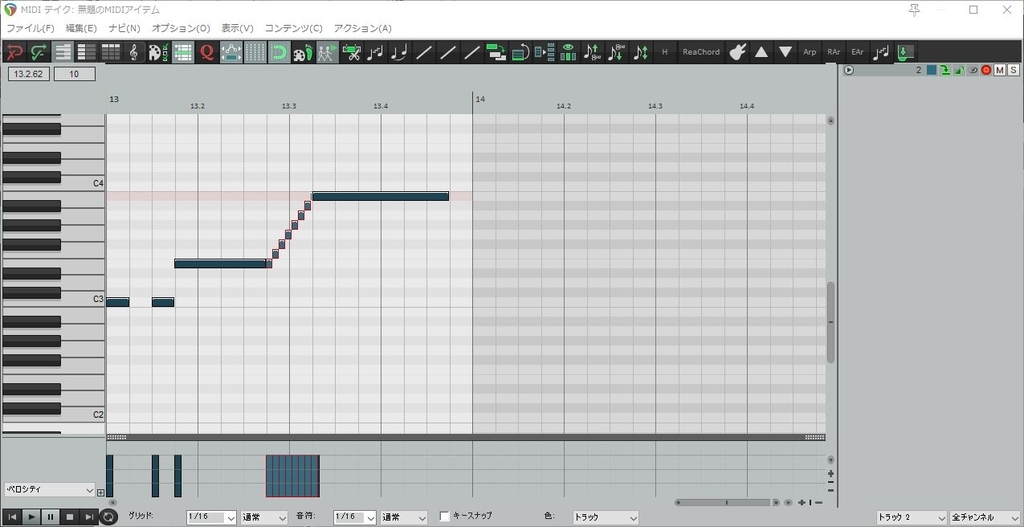Switch to piano roll view mode icon

point(63,52)
